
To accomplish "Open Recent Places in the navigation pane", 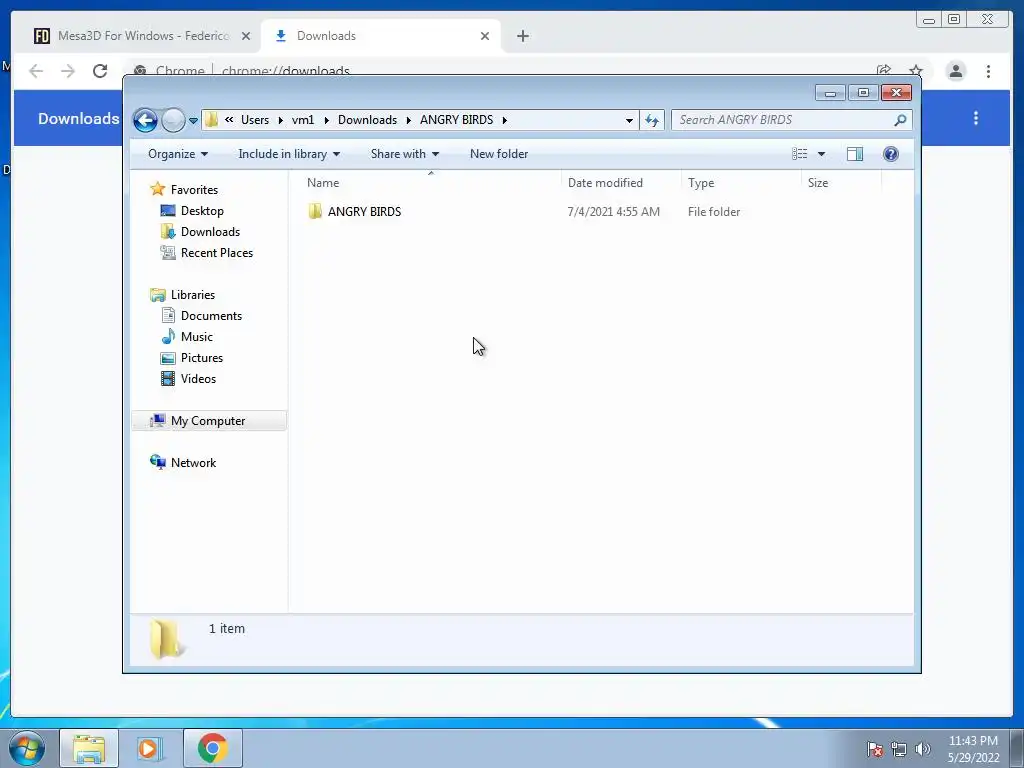I will click(217, 253).
